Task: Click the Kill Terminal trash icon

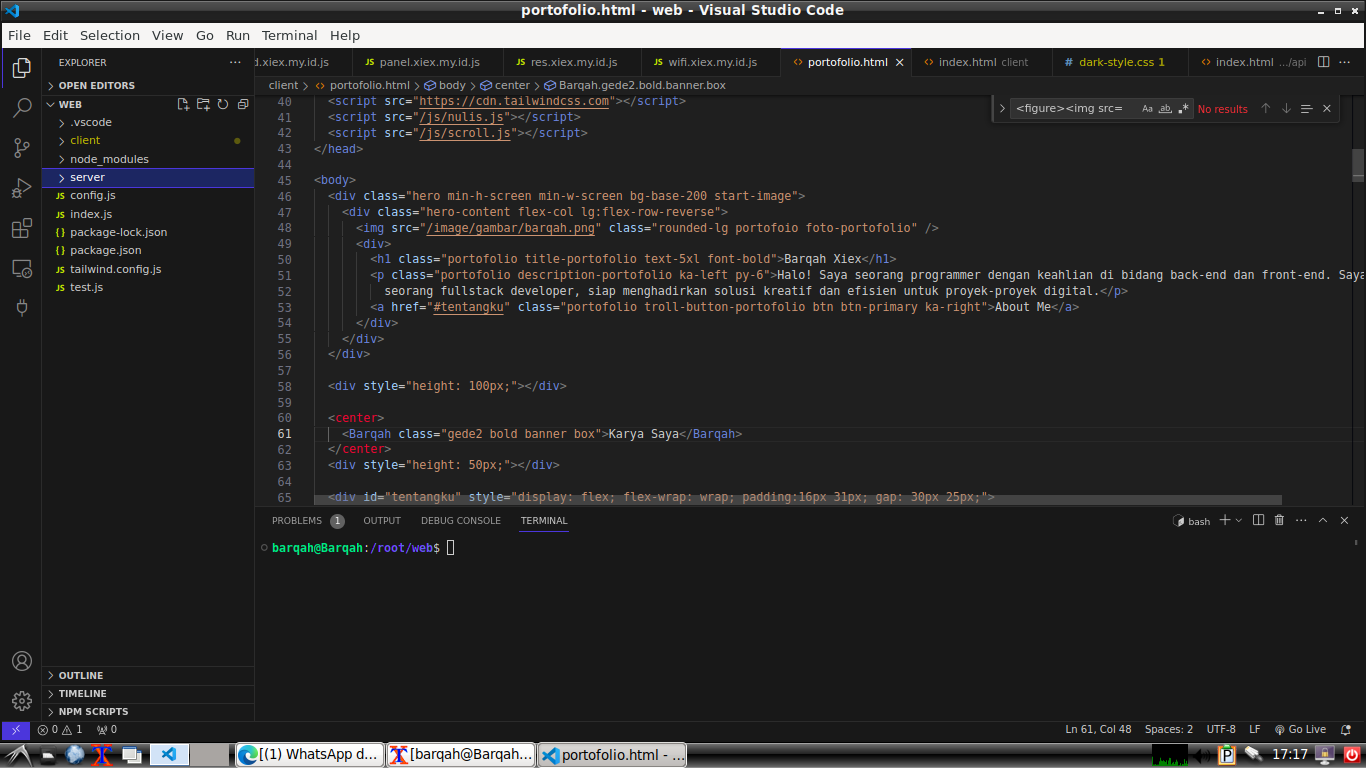Action: coord(1279,520)
